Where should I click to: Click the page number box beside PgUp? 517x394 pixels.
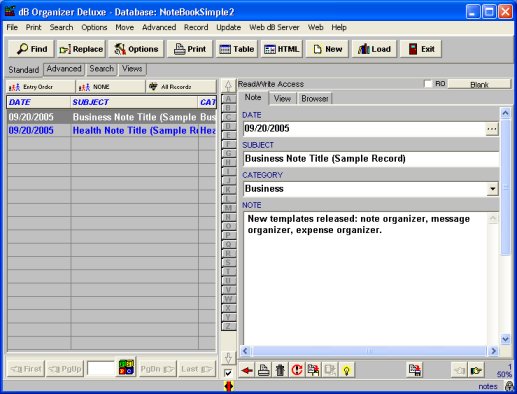point(100,369)
